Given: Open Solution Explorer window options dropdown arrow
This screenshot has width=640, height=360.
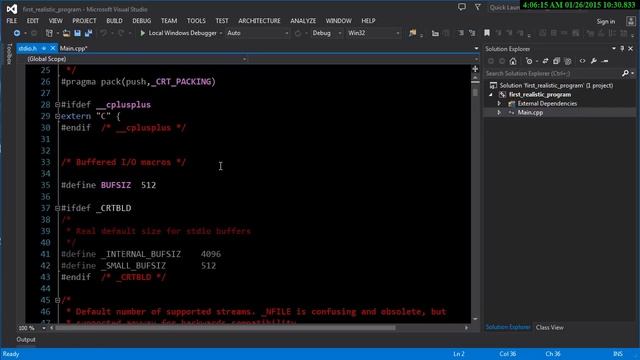Looking at the screenshot, I should [x=613, y=49].
